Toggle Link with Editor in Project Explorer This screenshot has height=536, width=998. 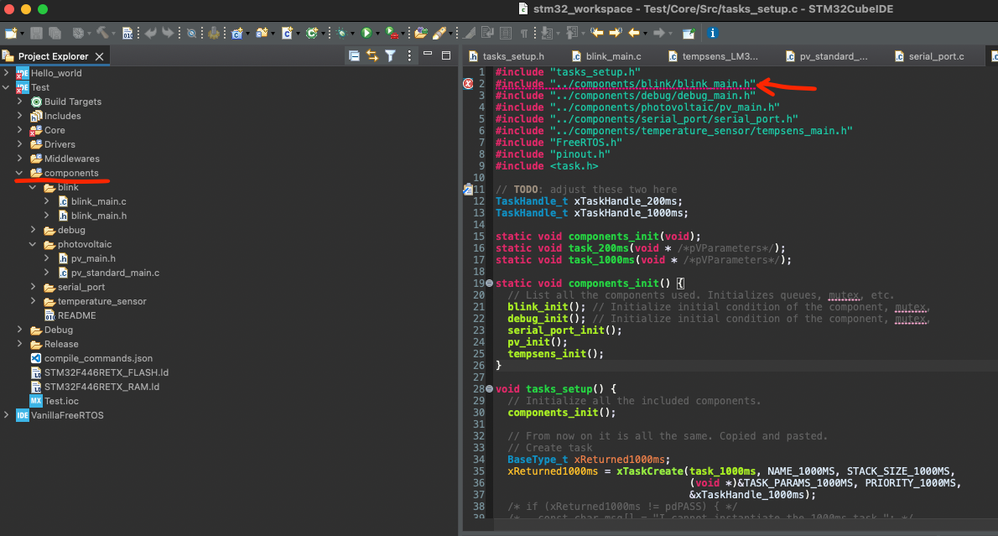372,56
